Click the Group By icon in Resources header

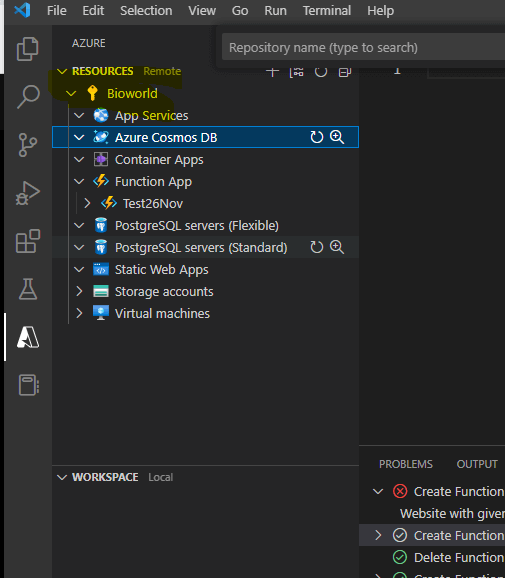pyautogui.click(x=296, y=72)
